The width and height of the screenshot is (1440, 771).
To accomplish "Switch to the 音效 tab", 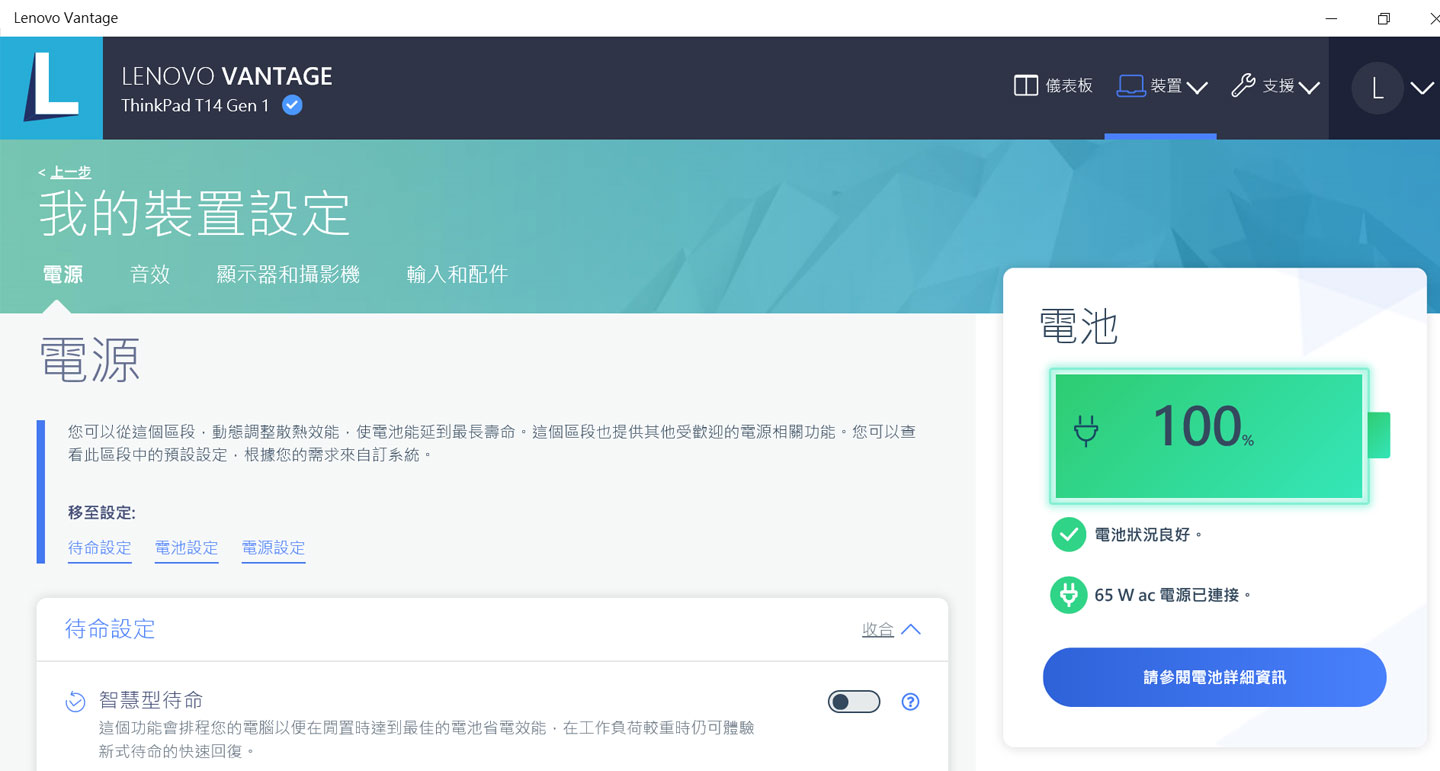I will point(150,274).
